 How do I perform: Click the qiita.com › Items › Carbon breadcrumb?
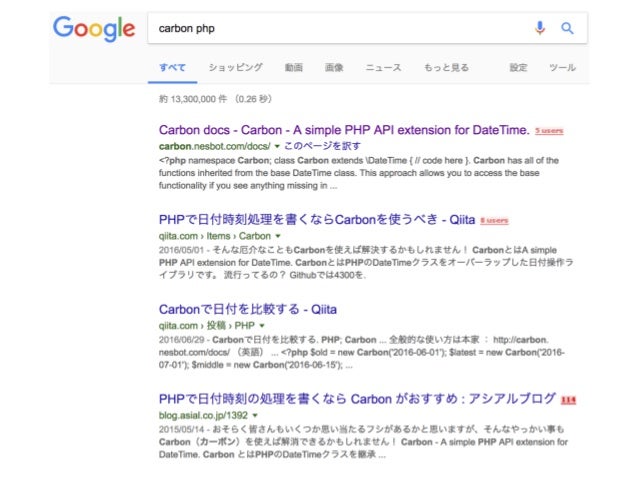[x=214, y=236]
